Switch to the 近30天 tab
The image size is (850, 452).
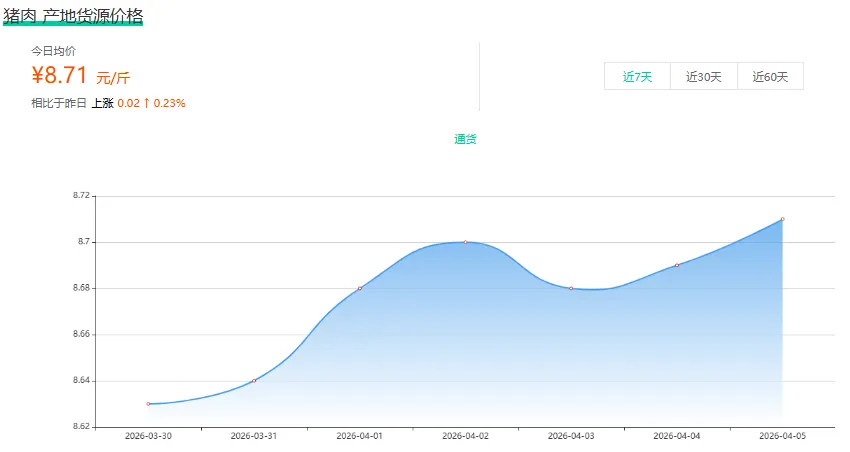704,76
